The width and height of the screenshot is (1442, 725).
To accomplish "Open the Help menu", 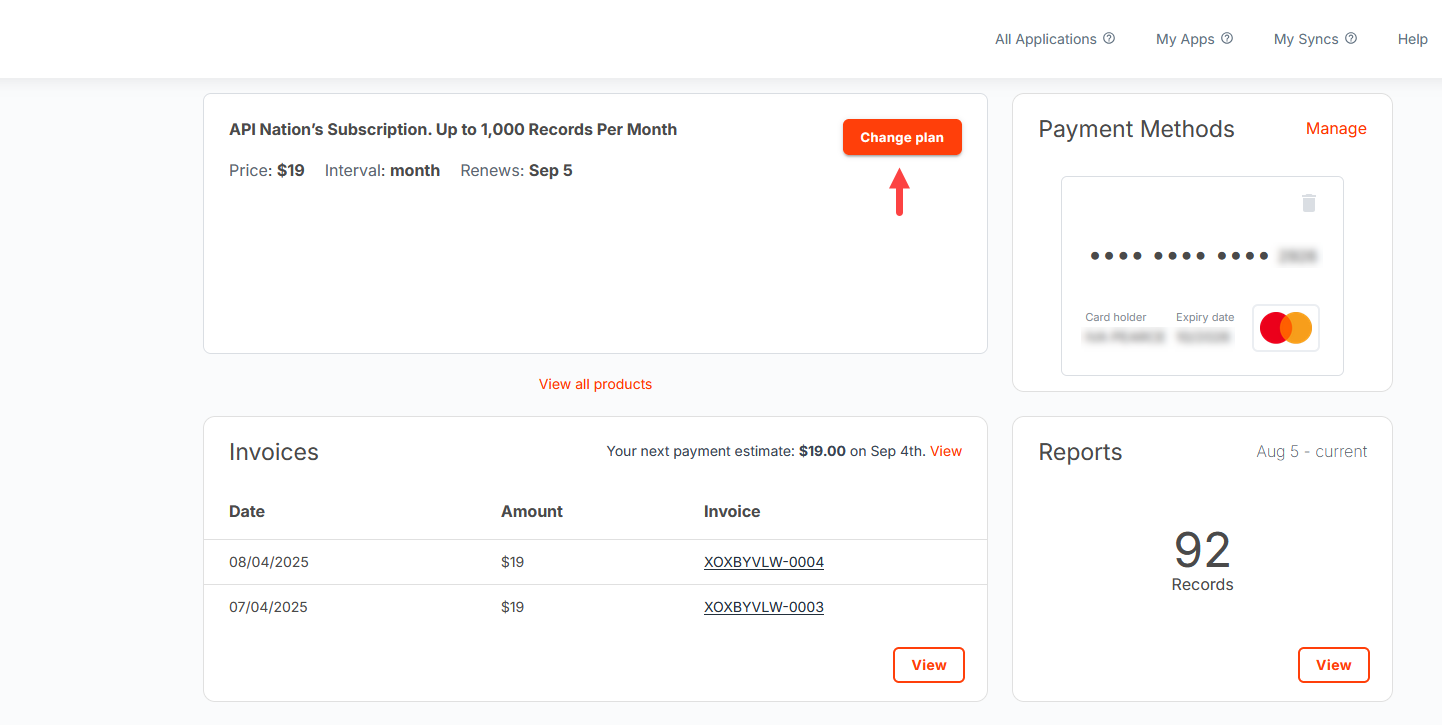I will (x=1412, y=39).
